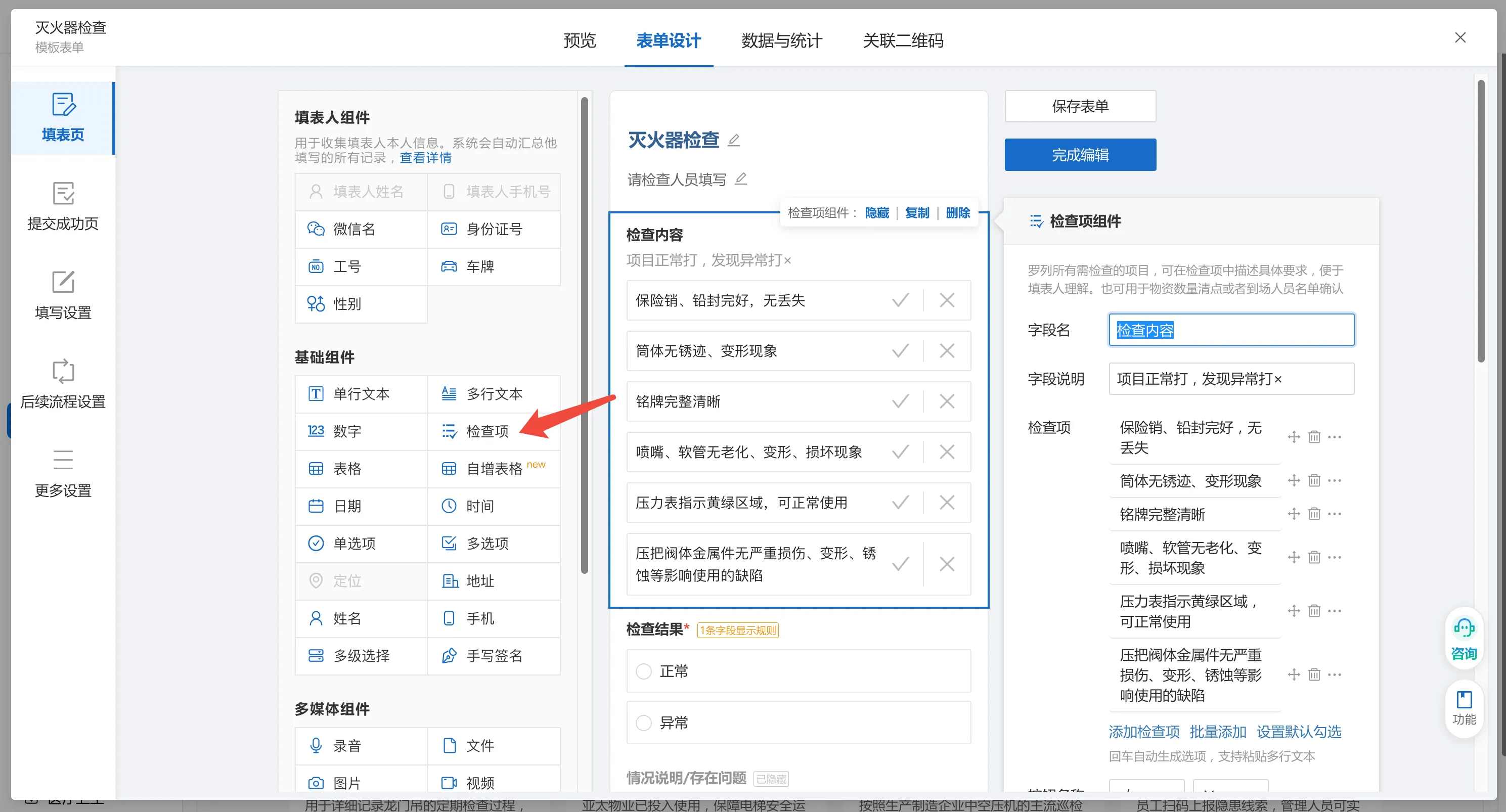Click 复制 in the 检查项组件 toolbar
This screenshot has height=812, width=1506.
pyautogui.click(x=917, y=213)
